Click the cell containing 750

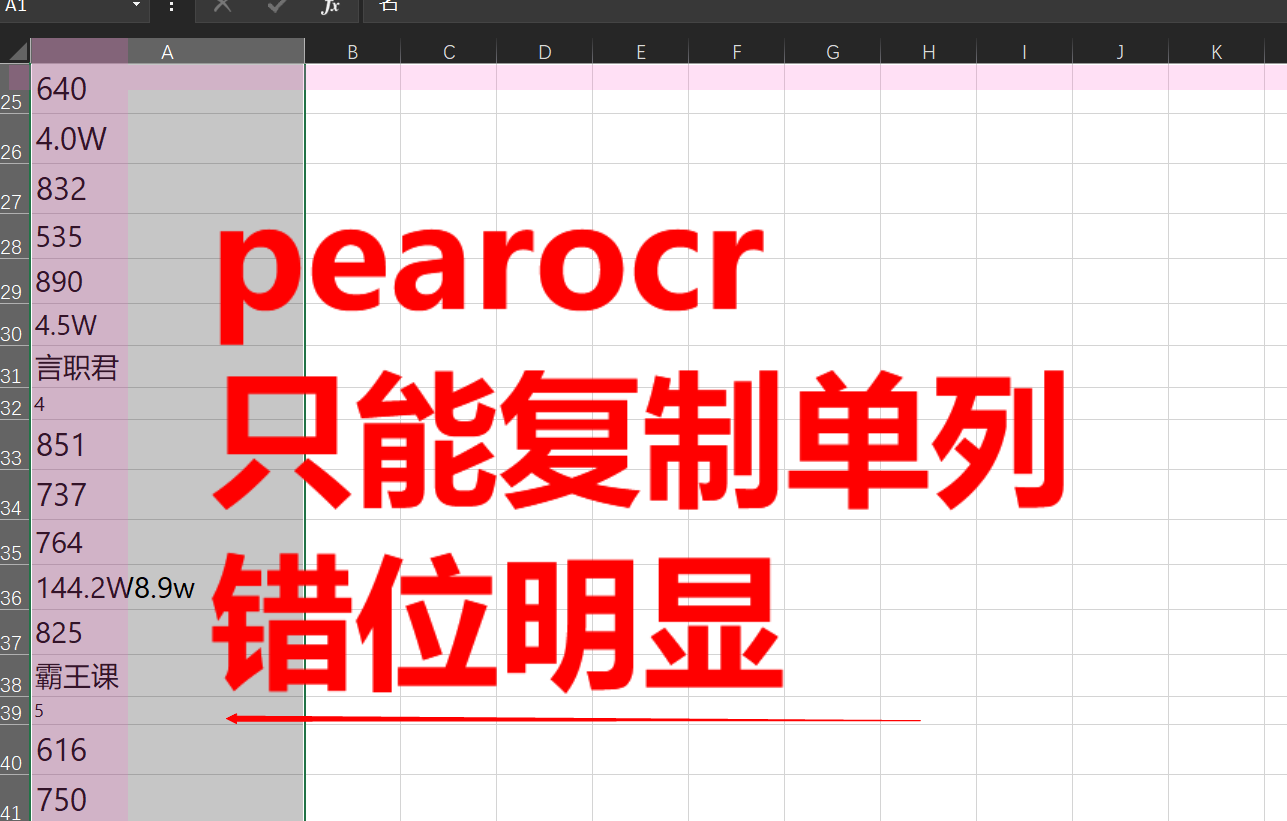[168, 799]
